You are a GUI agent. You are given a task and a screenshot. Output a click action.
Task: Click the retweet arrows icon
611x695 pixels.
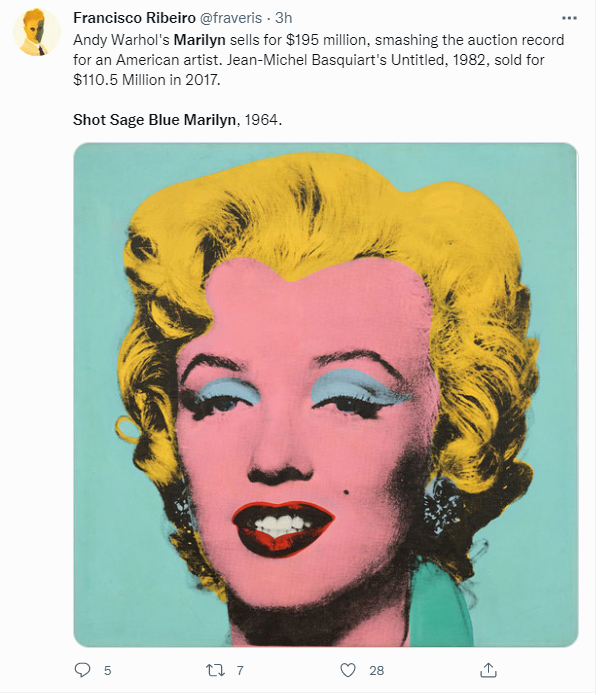[x=215, y=670]
